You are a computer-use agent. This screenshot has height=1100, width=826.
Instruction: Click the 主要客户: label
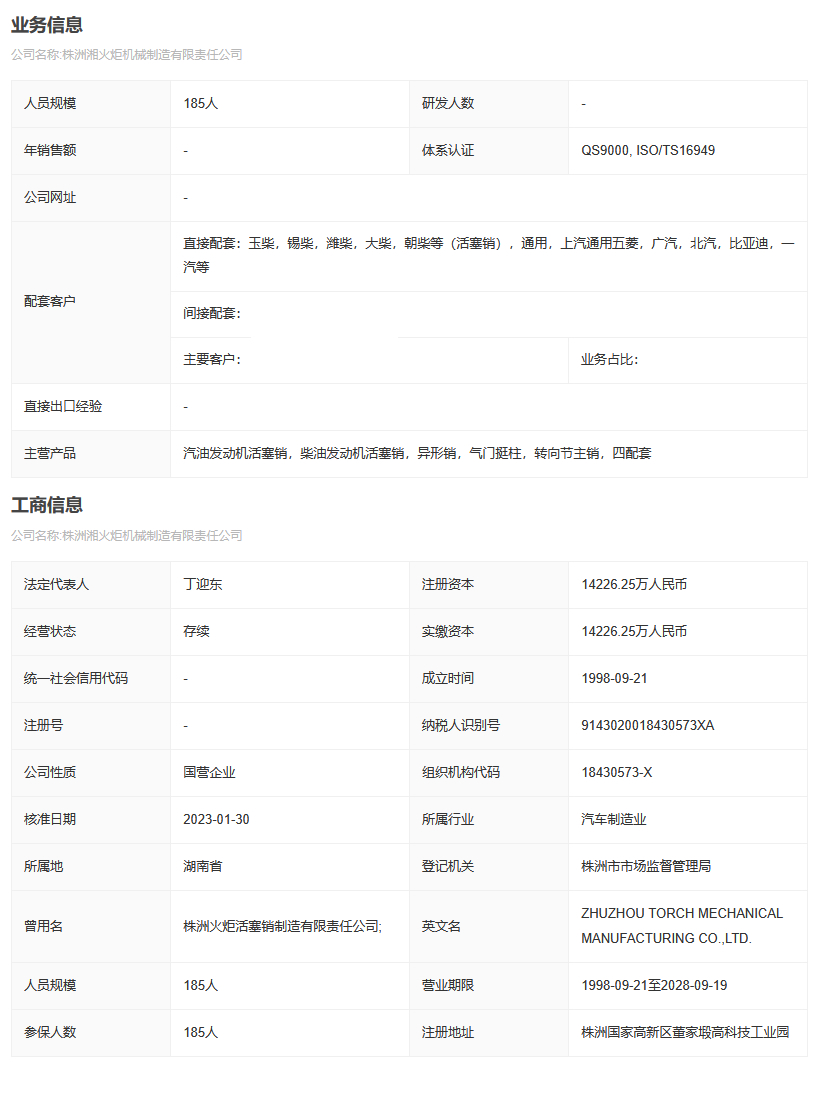click(212, 360)
